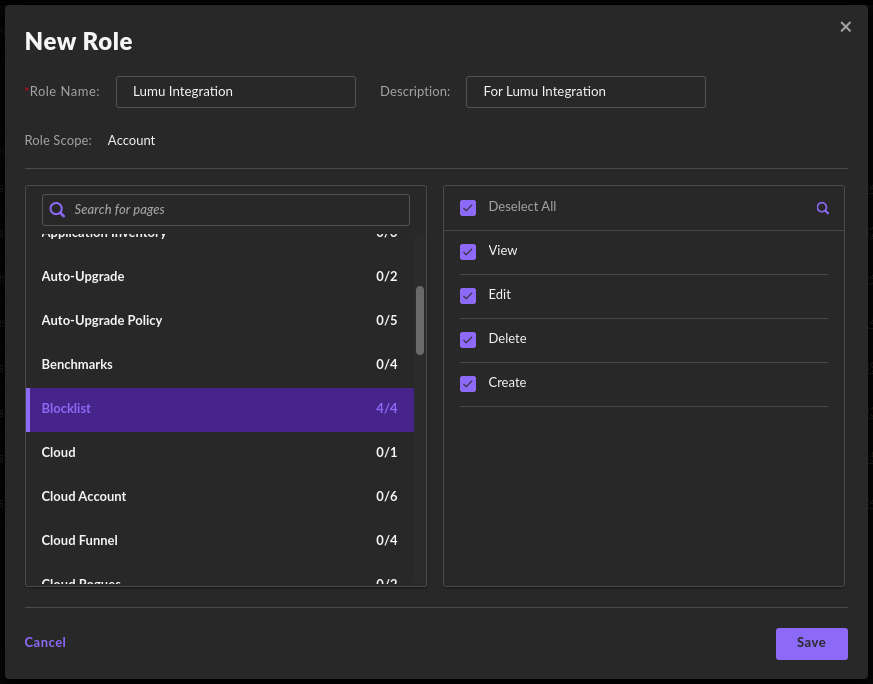Click the Role Name input field
Viewport: 873px width, 684px height.
tap(236, 92)
